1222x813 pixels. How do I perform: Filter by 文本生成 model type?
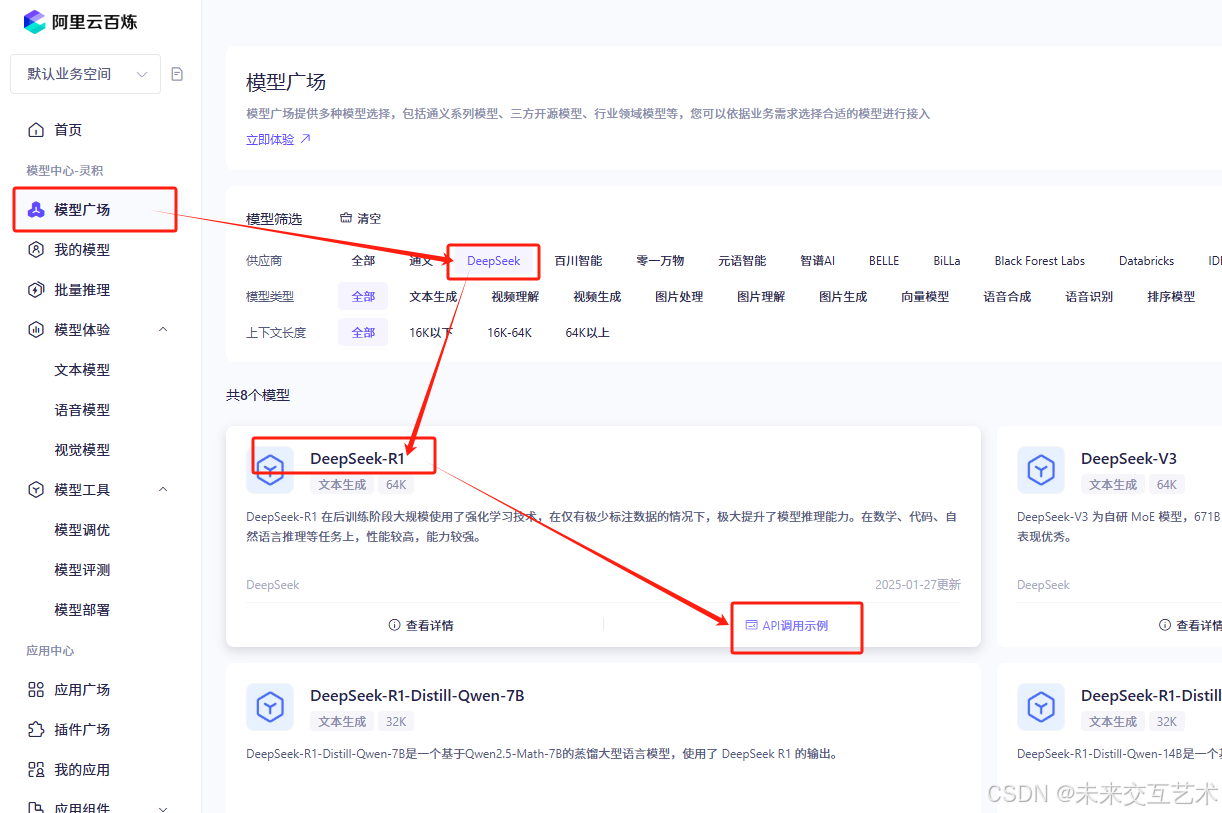tap(433, 297)
